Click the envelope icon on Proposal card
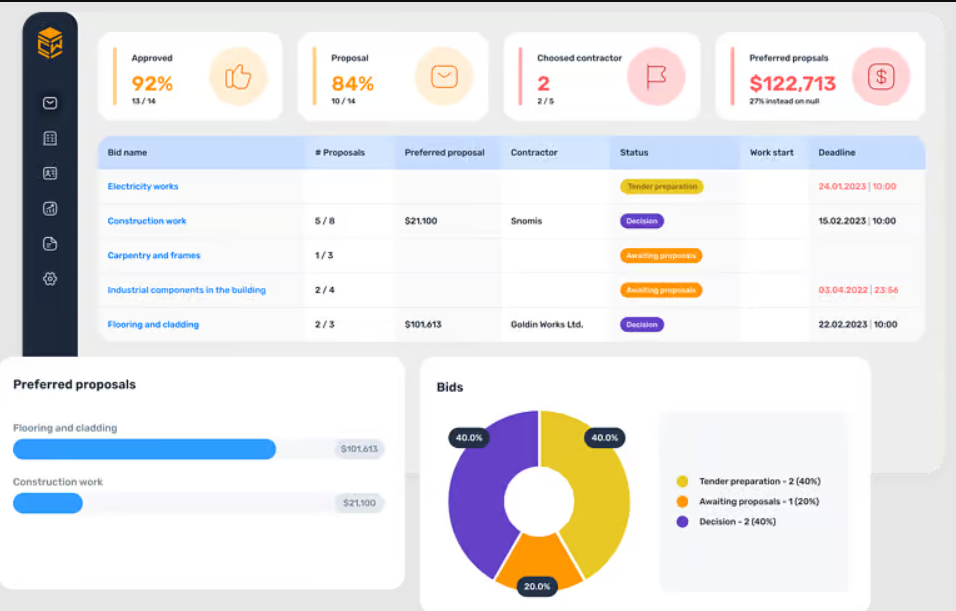 point(443,77)
